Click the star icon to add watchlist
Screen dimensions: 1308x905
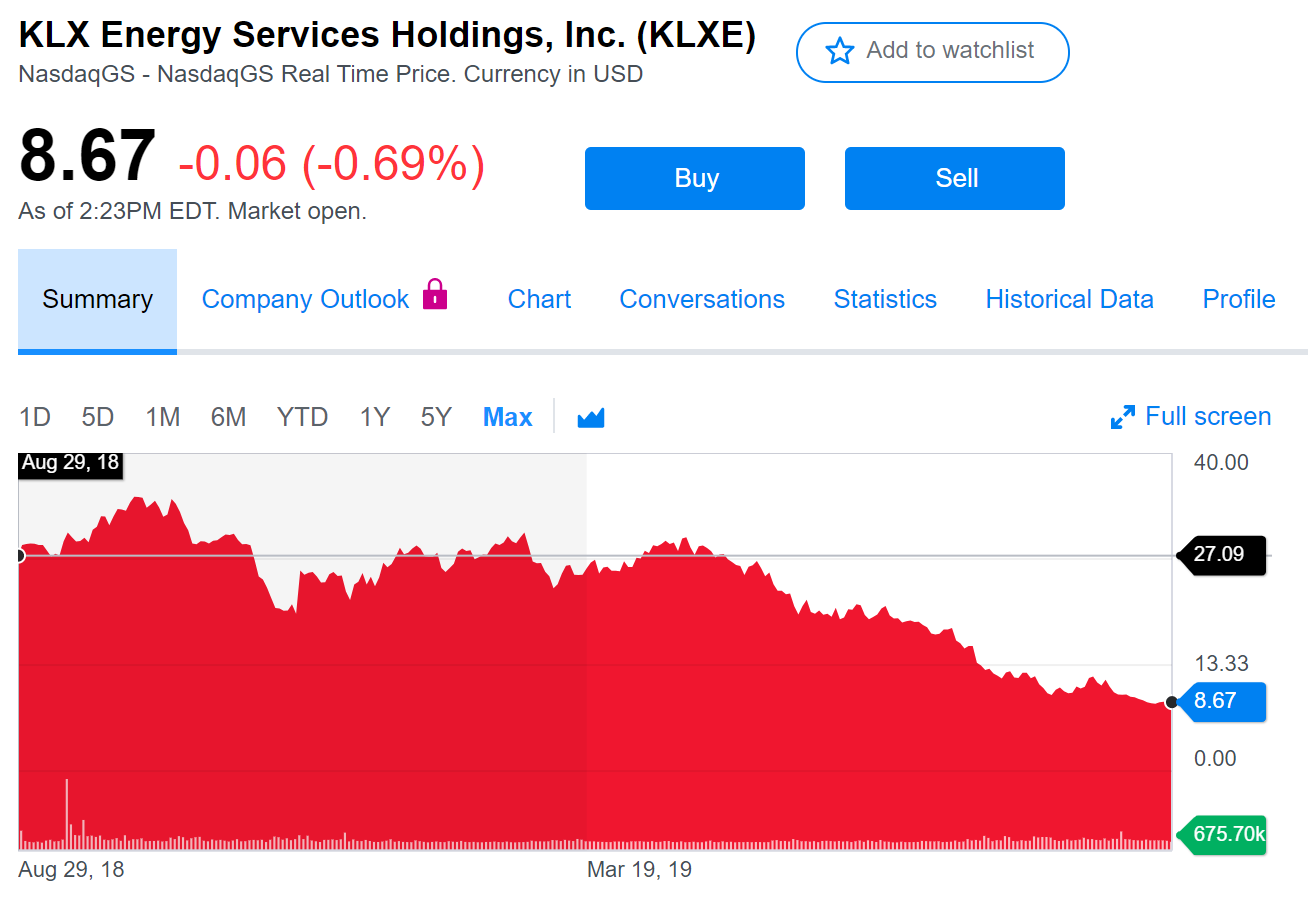[838, 52]
